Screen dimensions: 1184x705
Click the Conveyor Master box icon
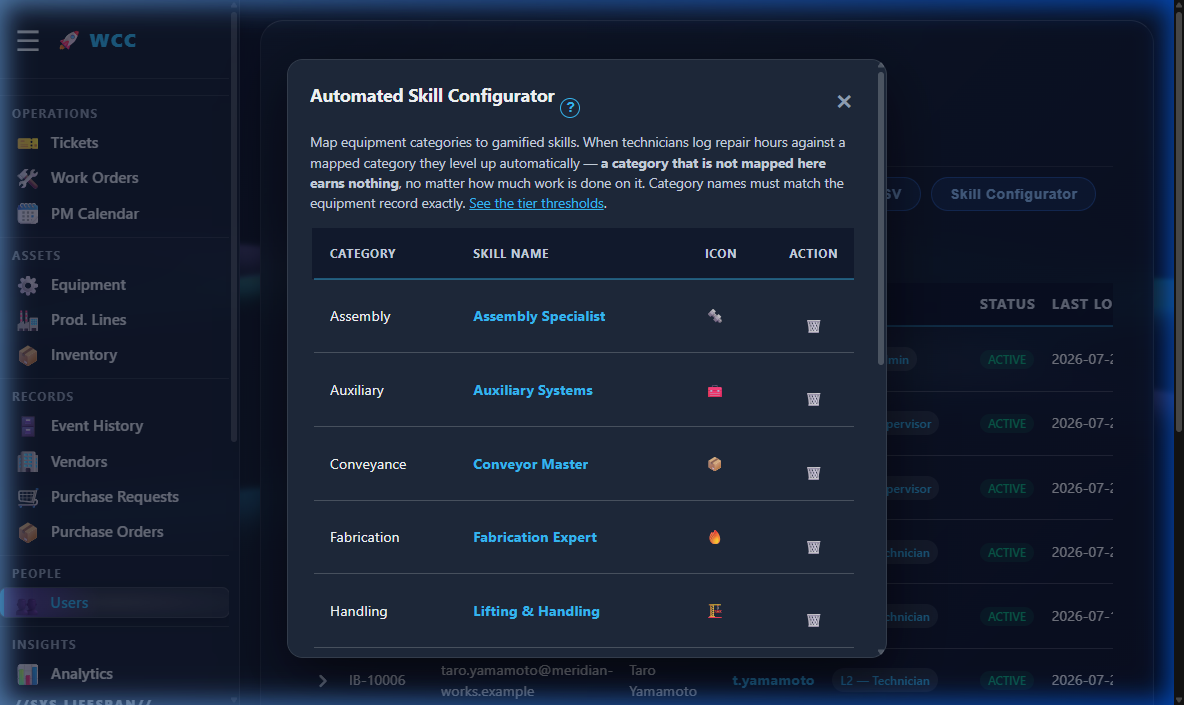click(x=714, y=464)
